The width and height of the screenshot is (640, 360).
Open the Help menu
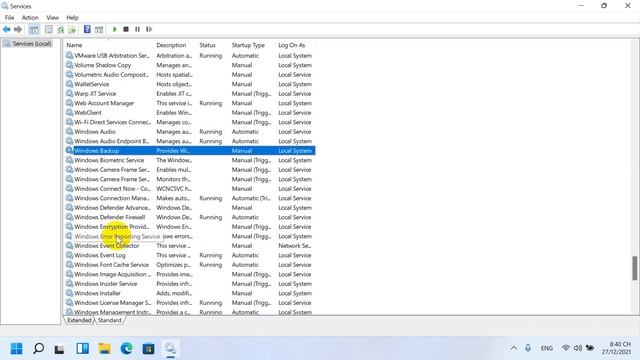72,18
